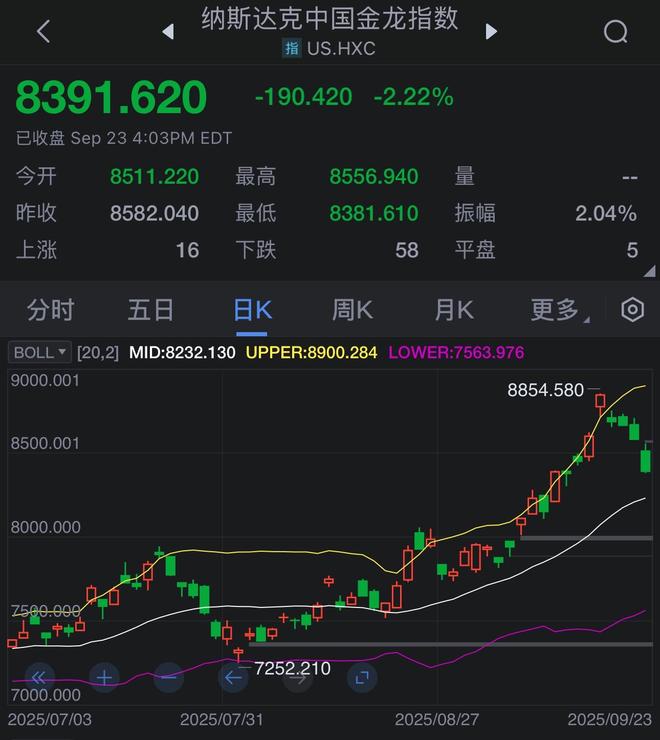Tap the amplitude value 2.04%
Viewport: 660px width, 740px height.
pos(606,213)
